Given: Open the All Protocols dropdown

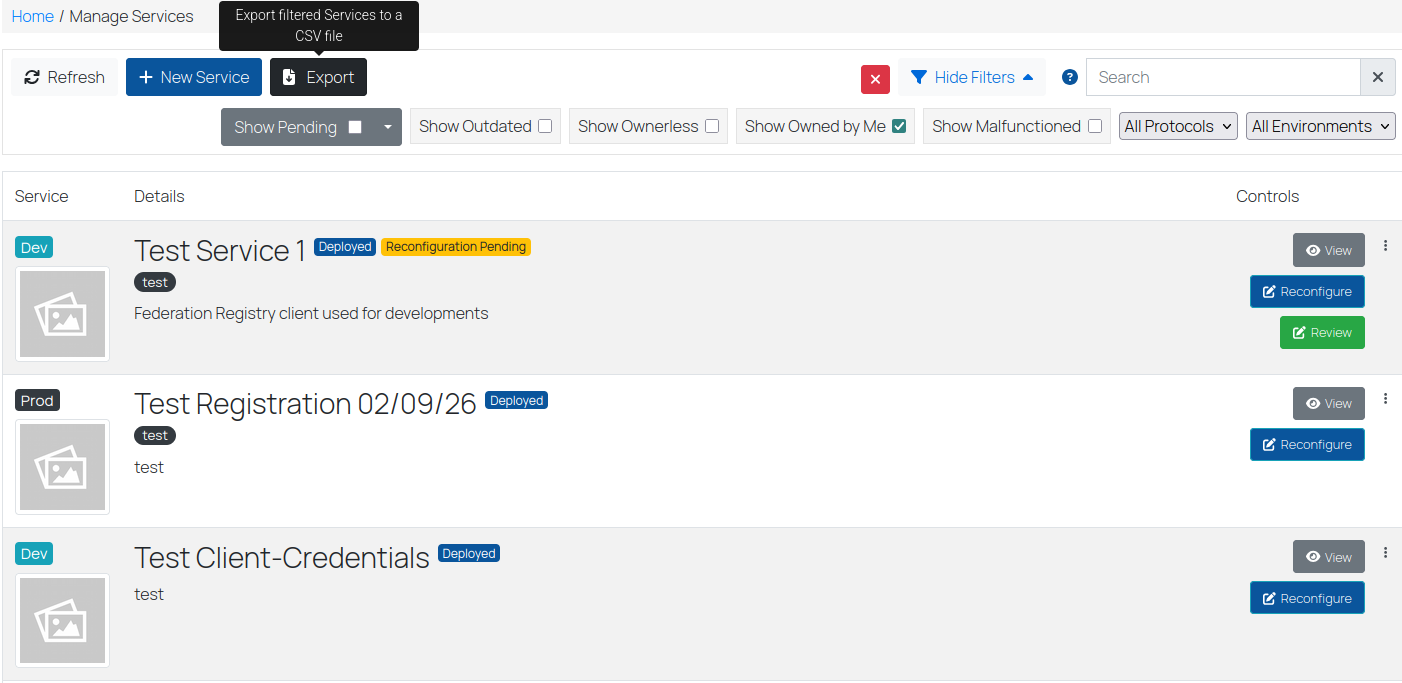Looking at the screenshot, I should 1178,126.
